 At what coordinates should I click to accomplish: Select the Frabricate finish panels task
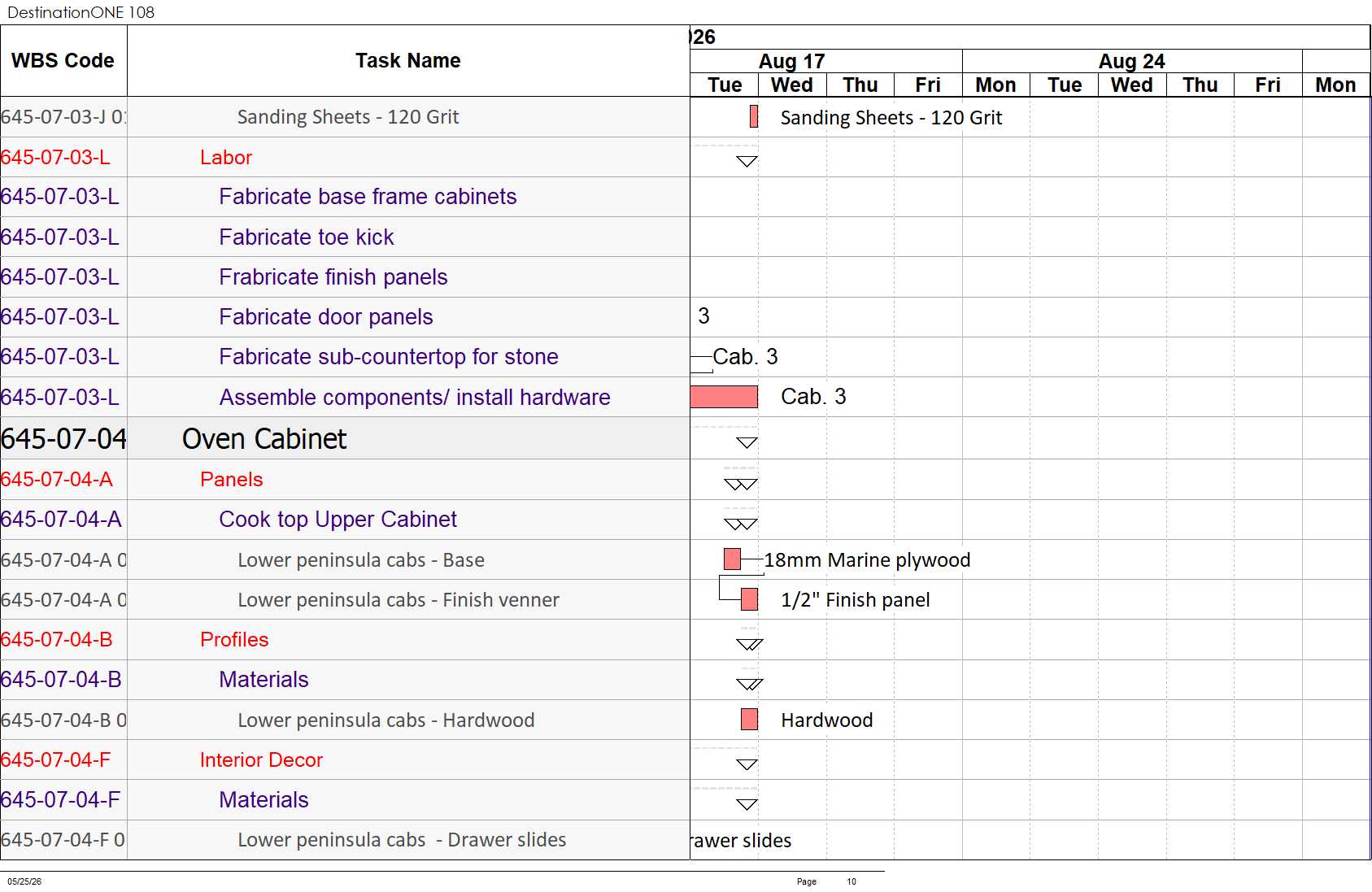coord(333,277)
